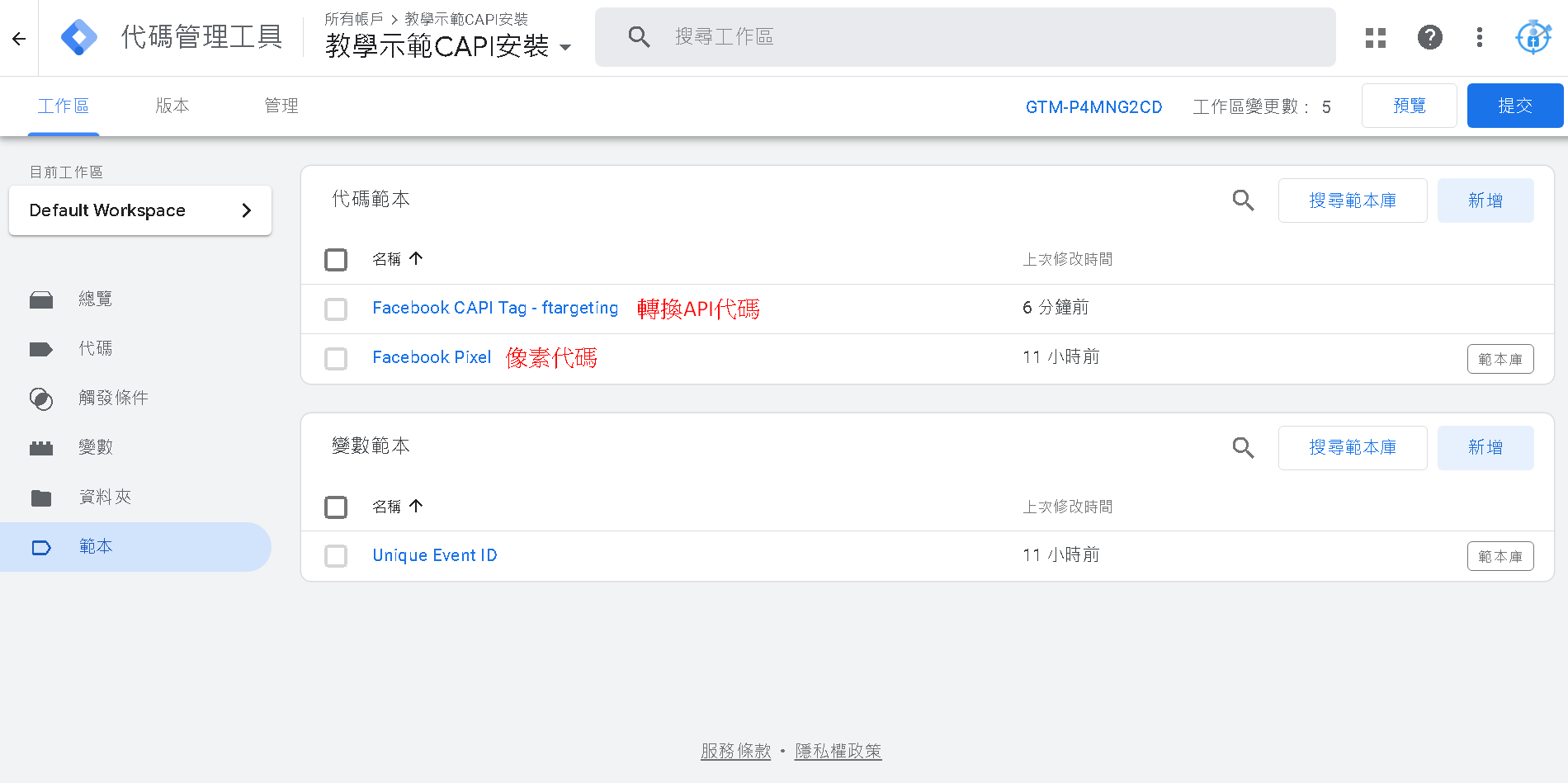Screen dimensions: 1568x783
Task: Switch to the 管理 tab
Action: point(281,106)
